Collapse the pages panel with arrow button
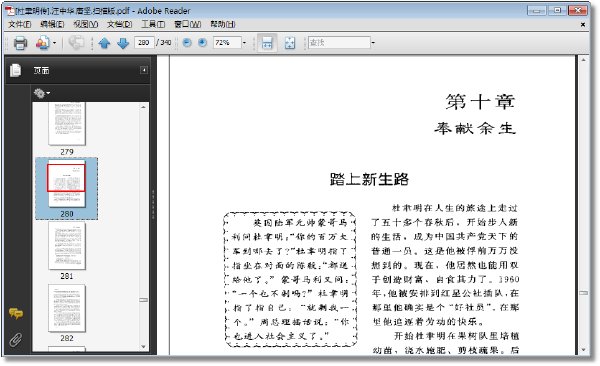 [x=144, y=70]
